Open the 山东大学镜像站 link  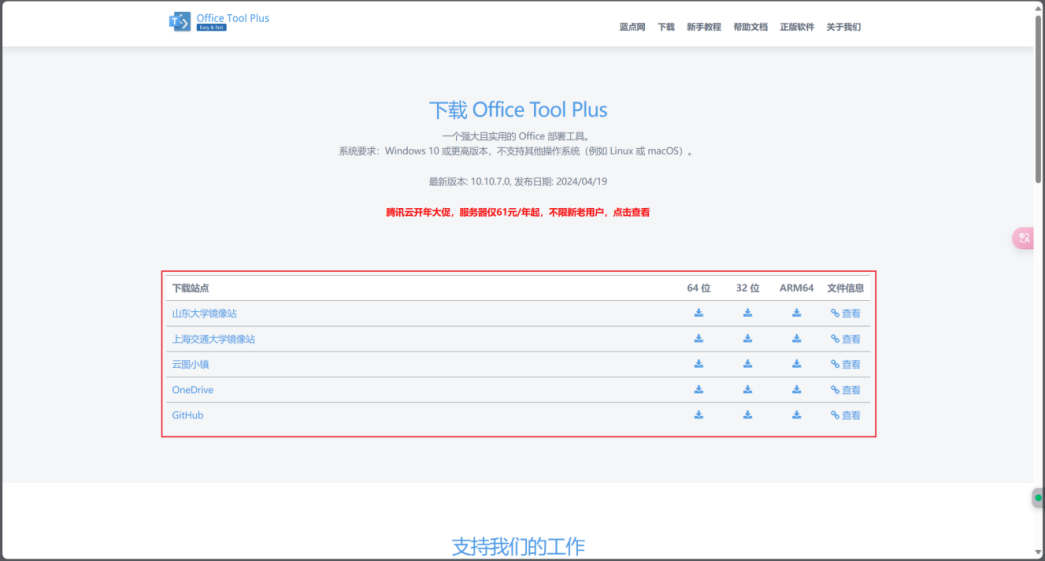click(x=204, y=314)
